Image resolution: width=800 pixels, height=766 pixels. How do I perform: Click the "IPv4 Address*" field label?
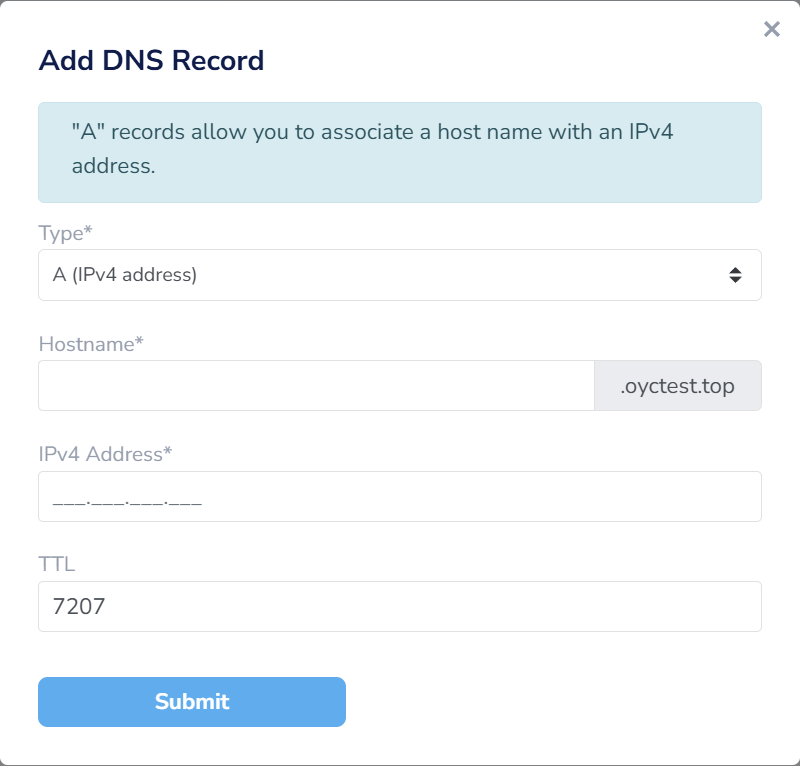click(105, 454)
